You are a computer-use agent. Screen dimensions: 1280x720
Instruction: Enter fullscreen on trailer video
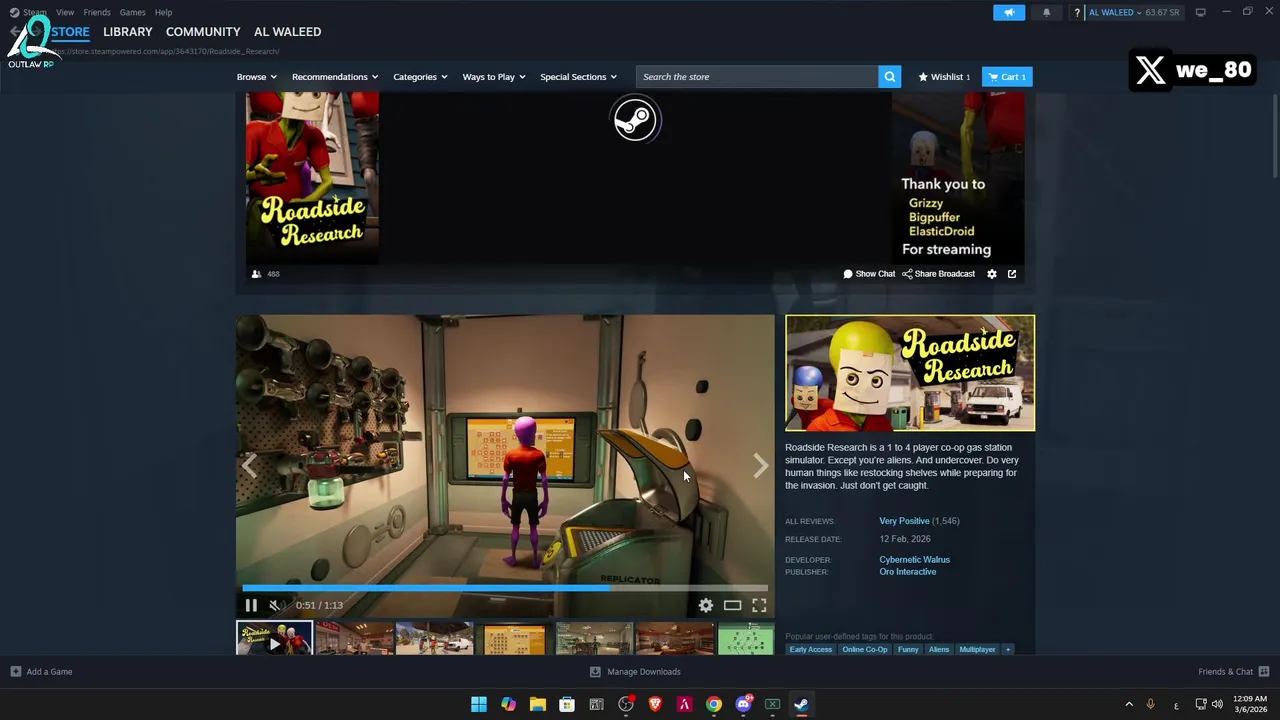(759, 605)
